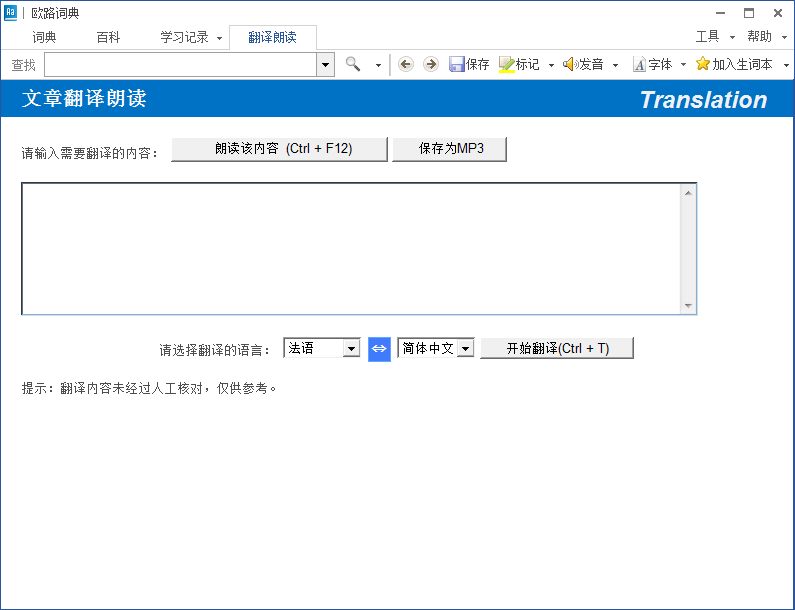Swap languages with the blue arrow button

[x=379, y=348]
